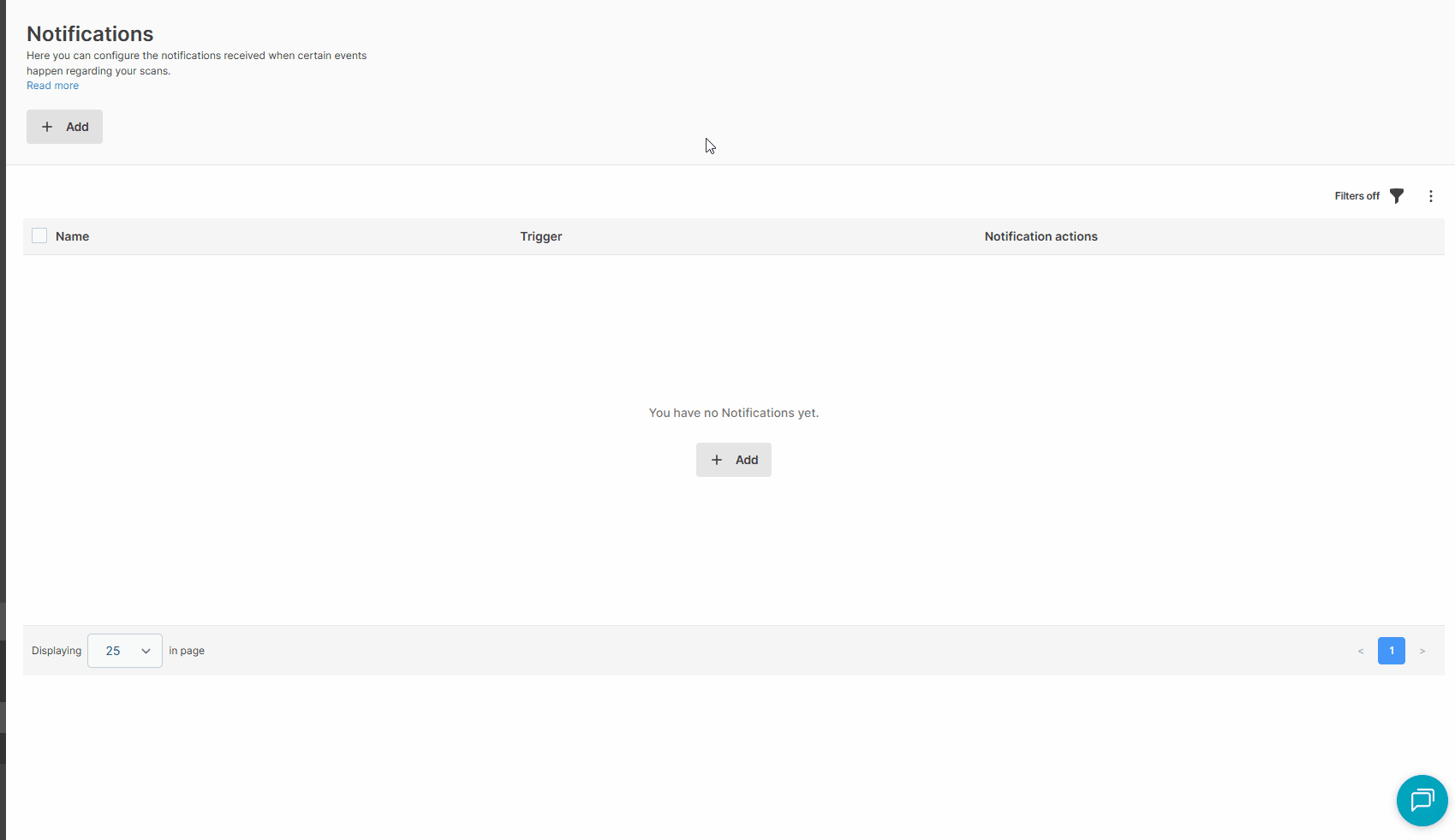Open the Read more link

coord(52,86)
